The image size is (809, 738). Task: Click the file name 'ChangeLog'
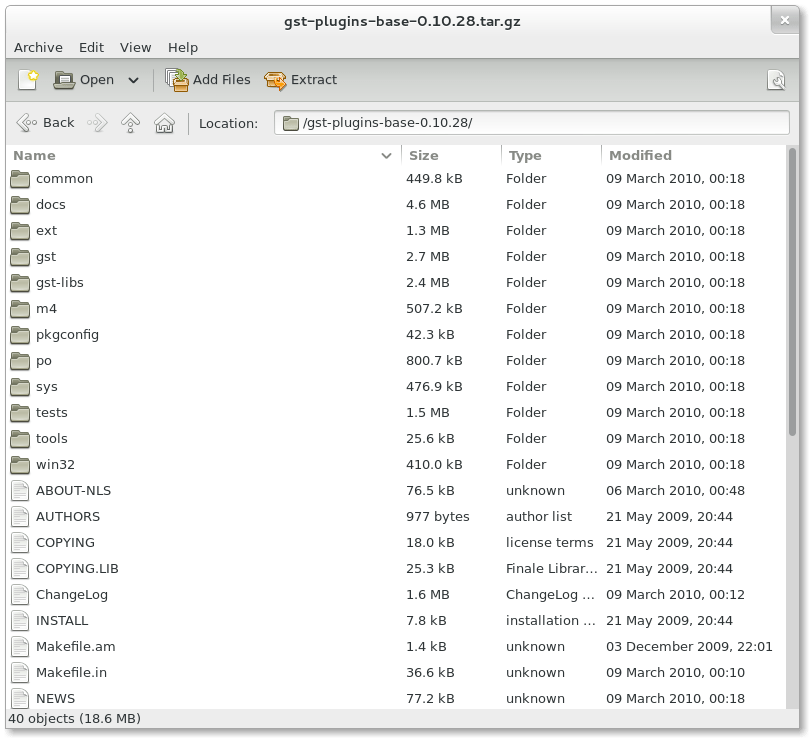tap(72, 595)
